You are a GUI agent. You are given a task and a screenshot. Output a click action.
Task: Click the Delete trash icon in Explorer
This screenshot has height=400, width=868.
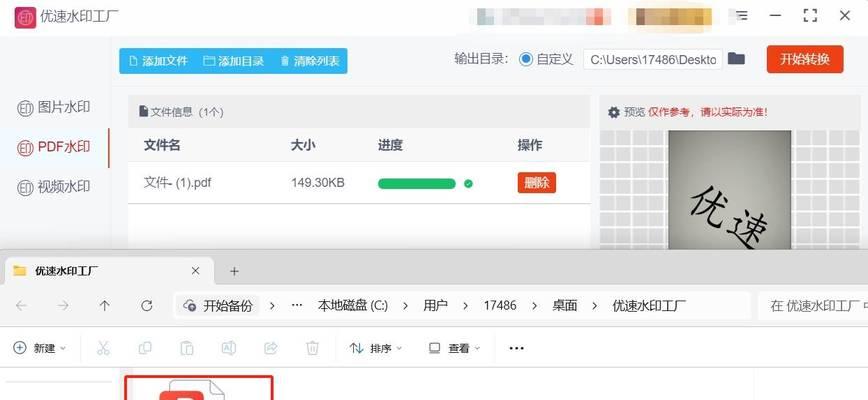click(313, 348)
